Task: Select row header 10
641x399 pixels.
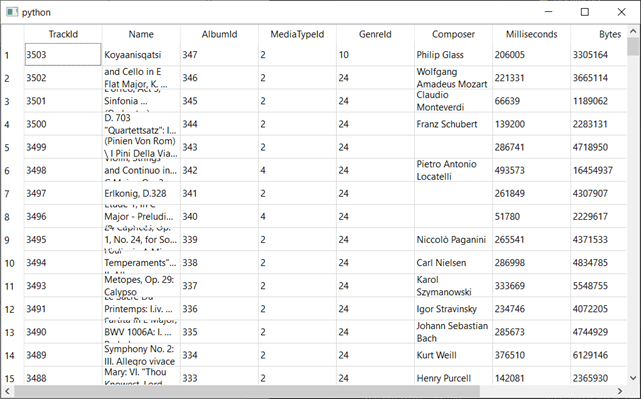Action: tap(13, 263)
